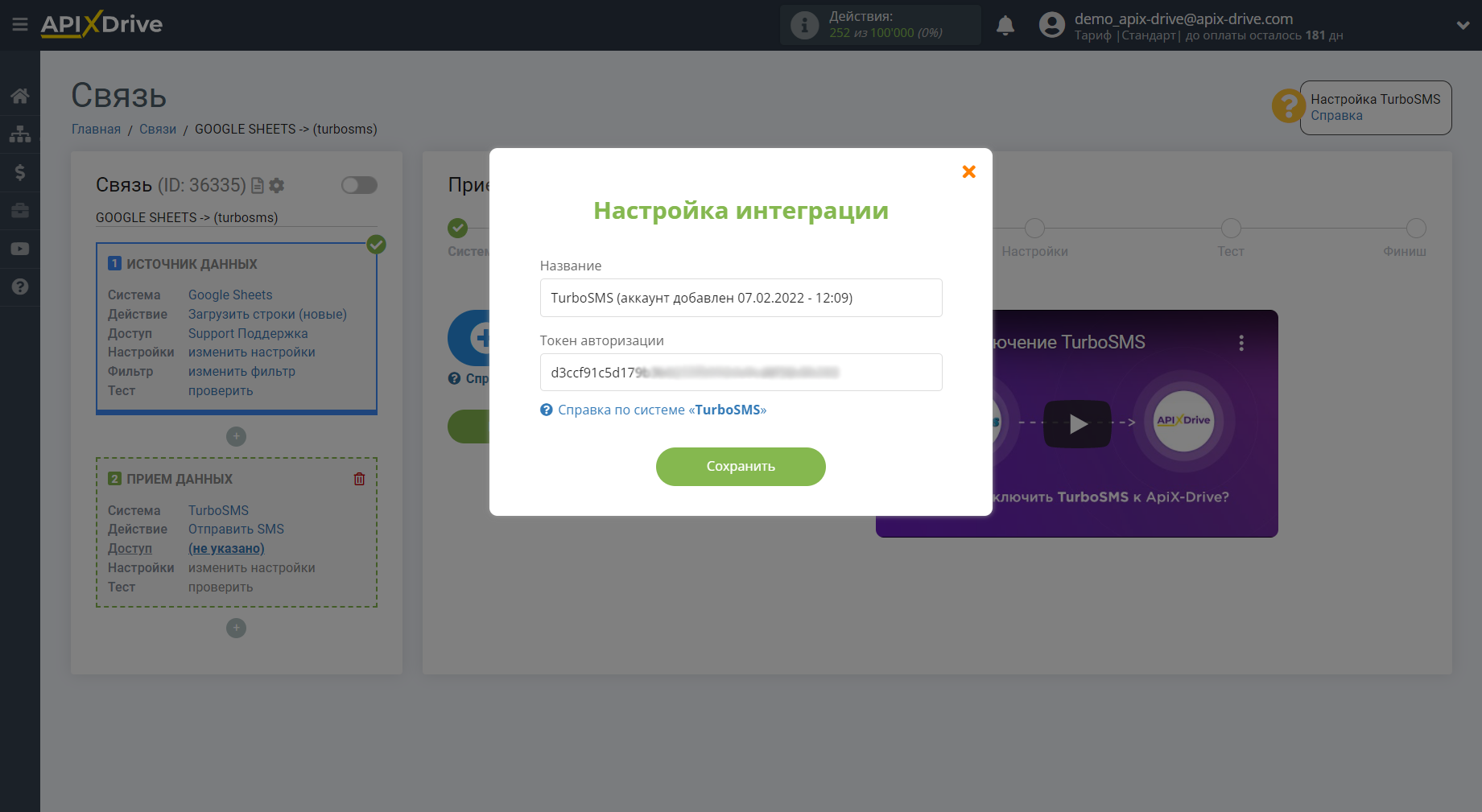Screen dimensions: 1482x812
Task: Click the green check badge on source block
Action: click(x=376, y=245)
